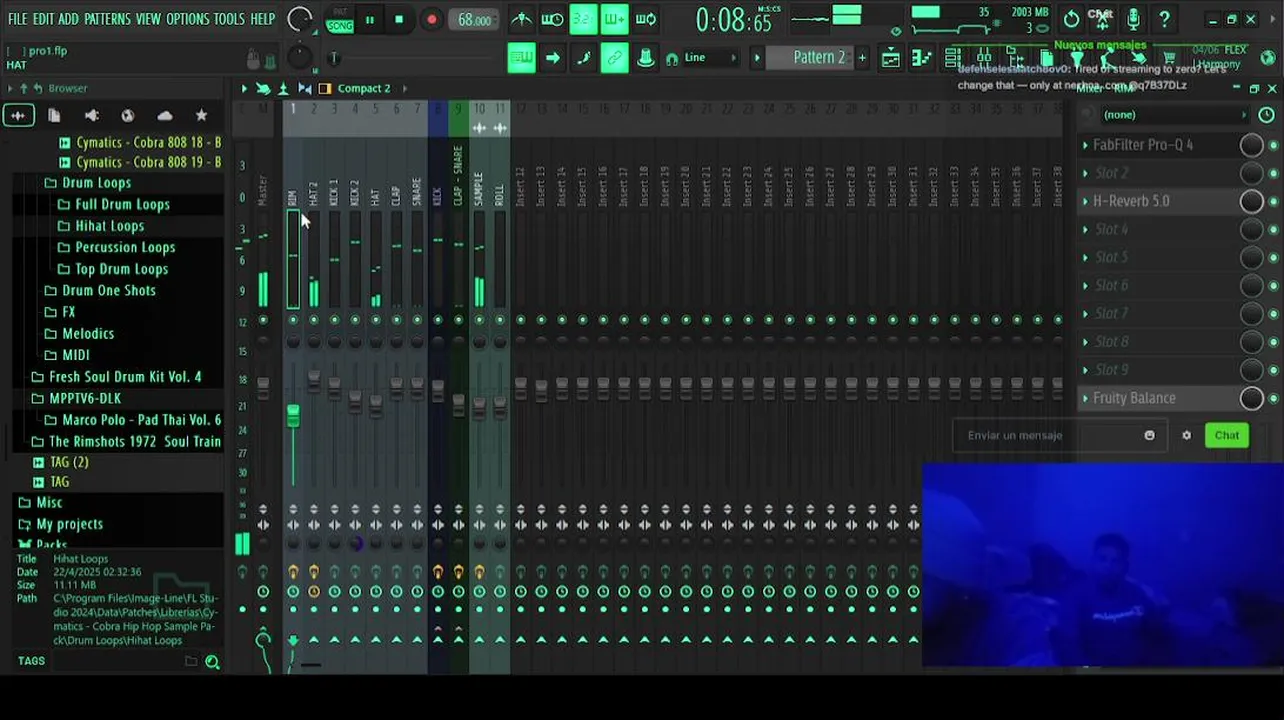Toggle the metronome icon
This screenshot has height=720, width=1284.
[521, 19]
